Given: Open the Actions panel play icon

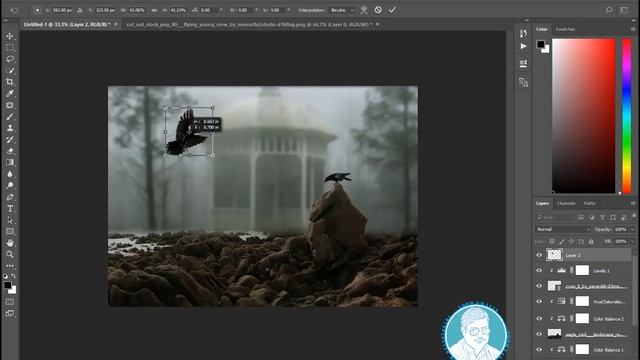Looking at the screenshot, I should (523, 47).
